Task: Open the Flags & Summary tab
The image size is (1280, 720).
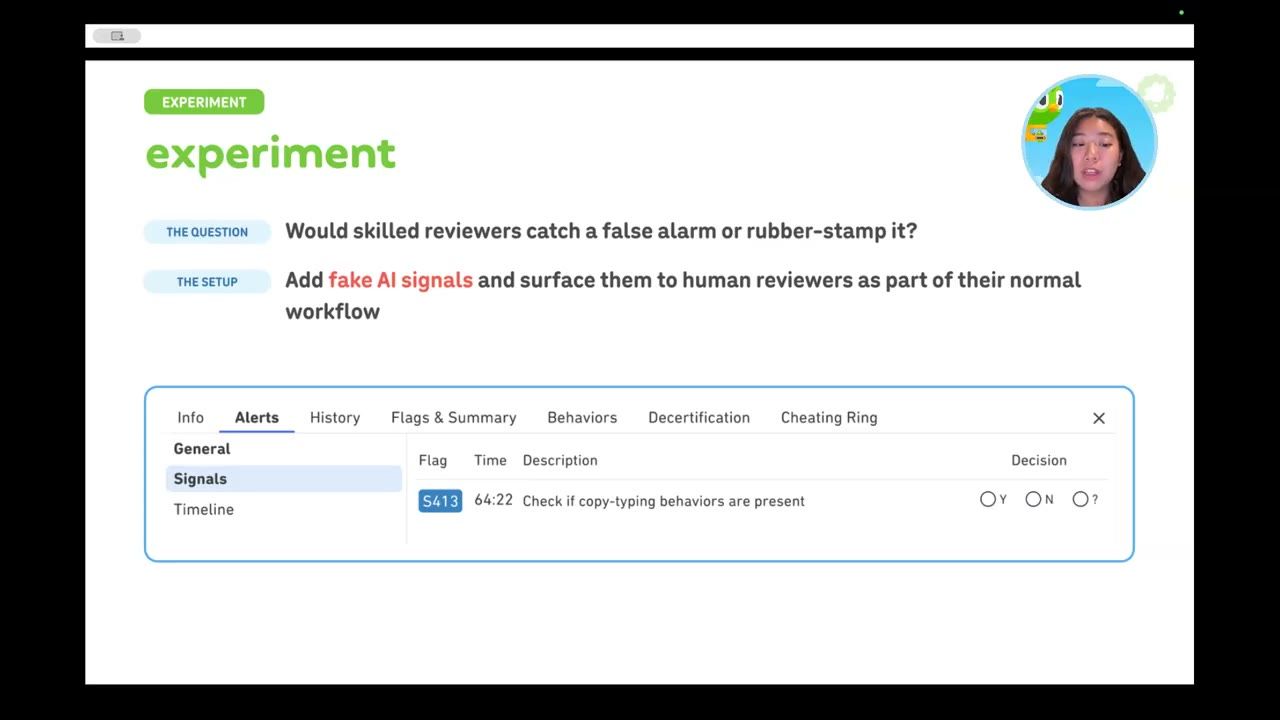Action: pos(454,418)
